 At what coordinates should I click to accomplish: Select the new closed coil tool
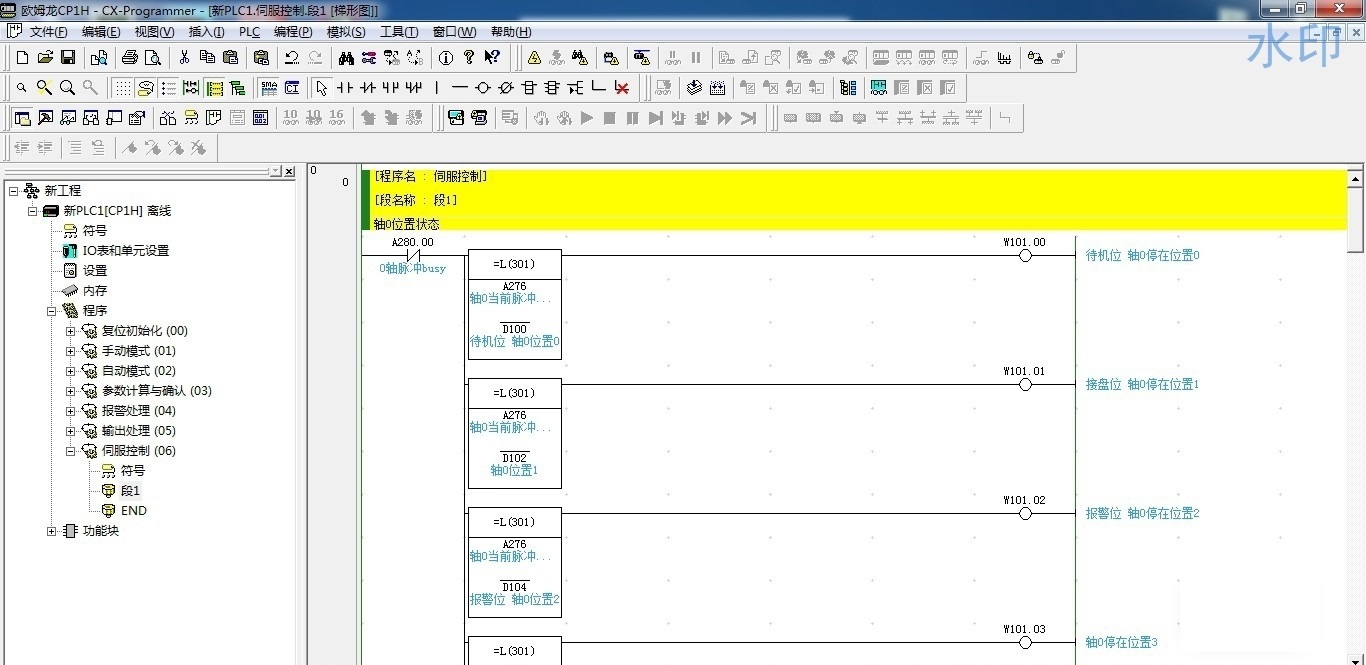pos(506,88)
